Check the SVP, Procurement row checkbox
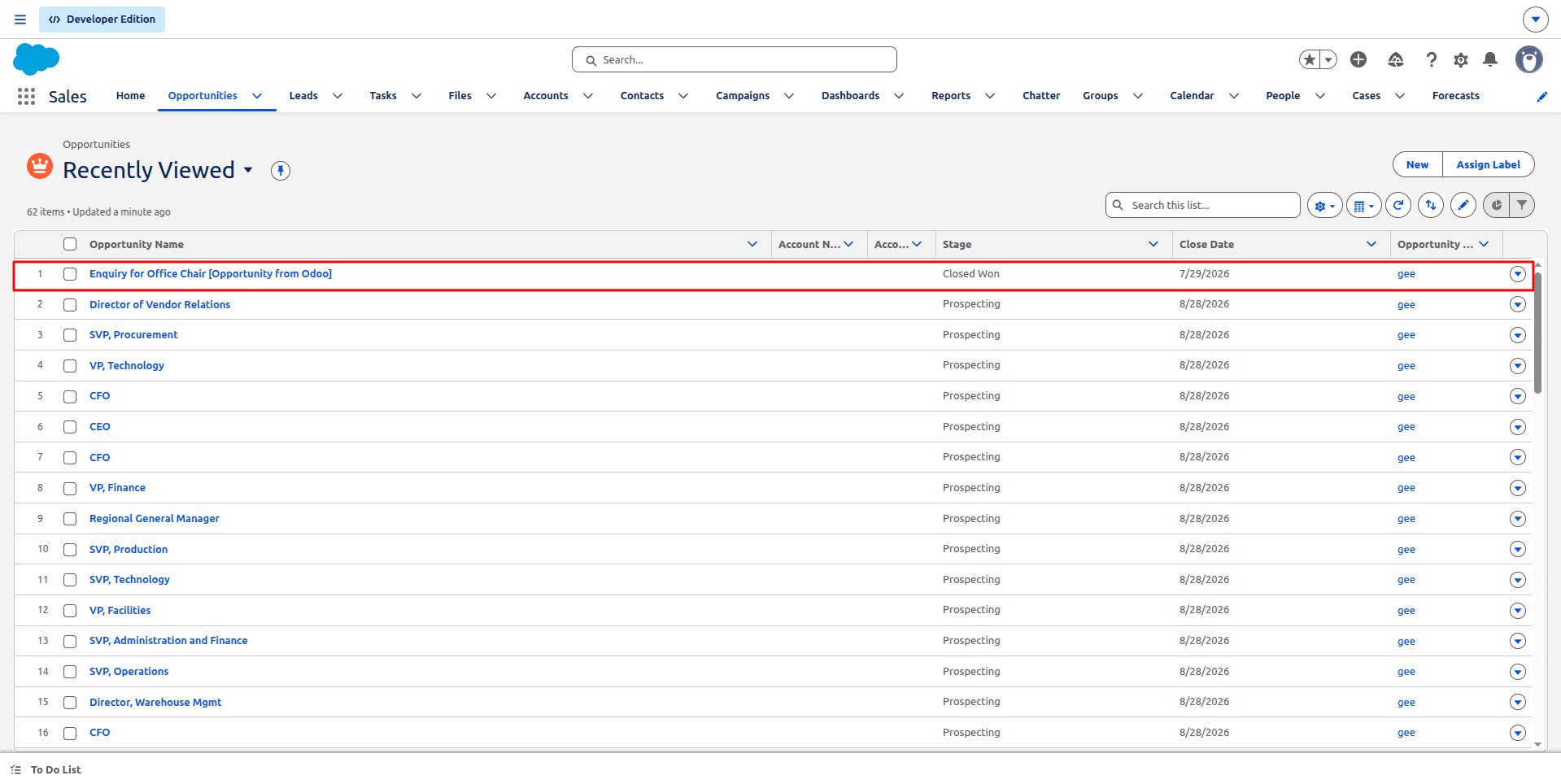Screen dimensions: 1561x784 pos(70,335)
